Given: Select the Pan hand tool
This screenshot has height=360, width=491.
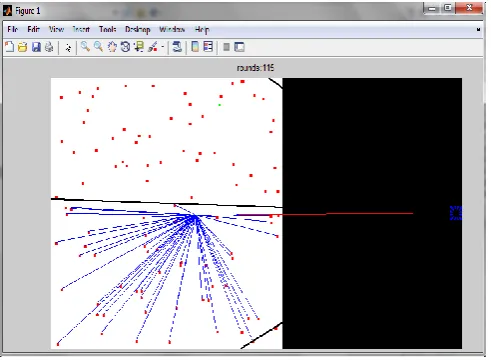Looking at the screenshot, I should click(112, 47).
